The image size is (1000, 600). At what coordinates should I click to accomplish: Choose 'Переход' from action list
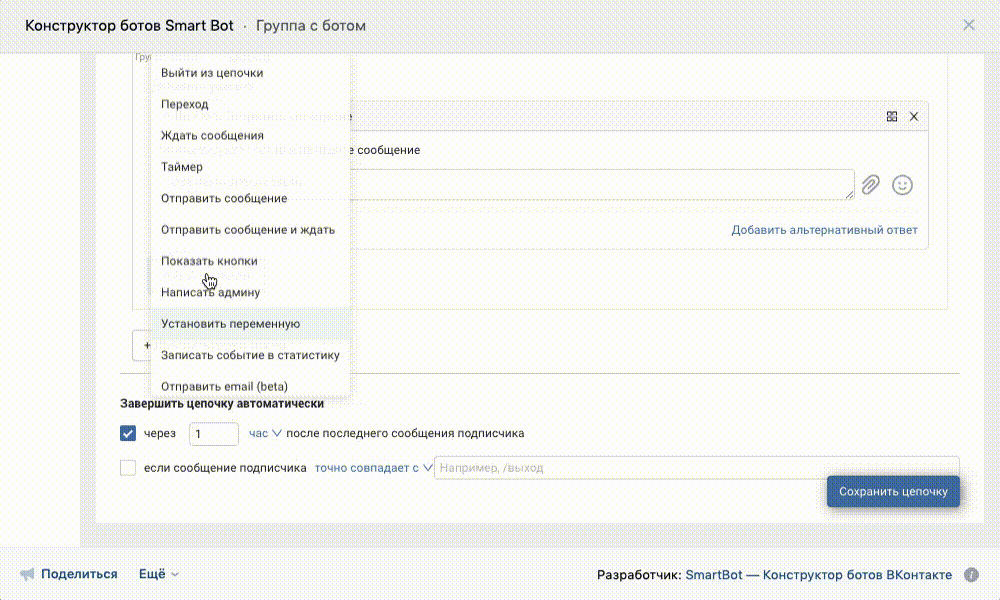(250, 104)
